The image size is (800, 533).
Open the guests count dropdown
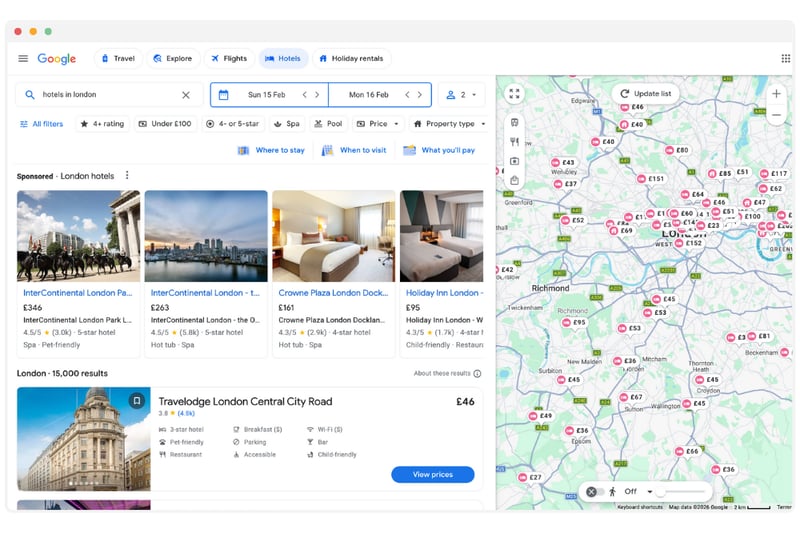tap(461, 95)
